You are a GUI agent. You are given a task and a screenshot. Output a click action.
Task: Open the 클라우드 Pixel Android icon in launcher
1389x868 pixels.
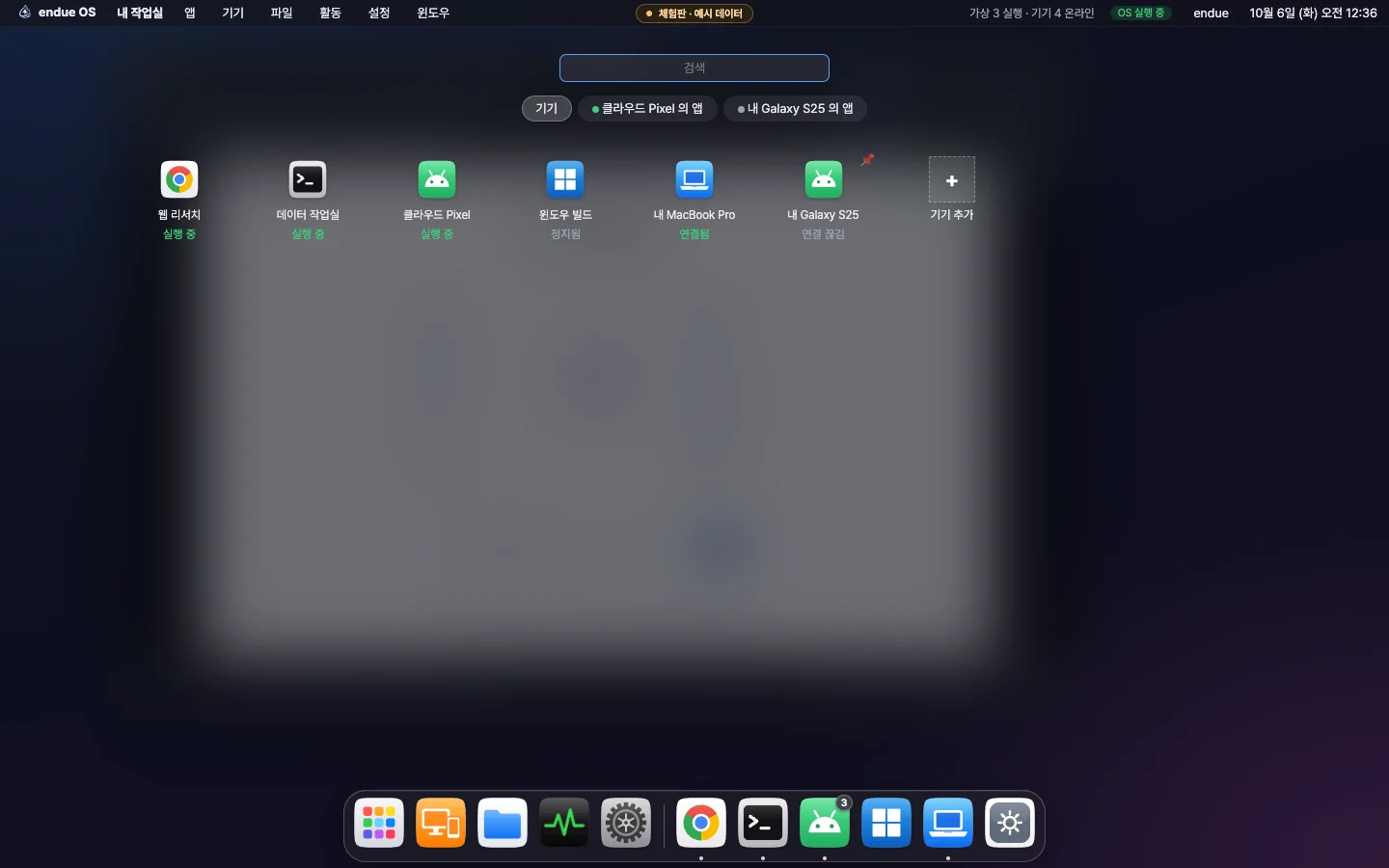coord(437,179)
